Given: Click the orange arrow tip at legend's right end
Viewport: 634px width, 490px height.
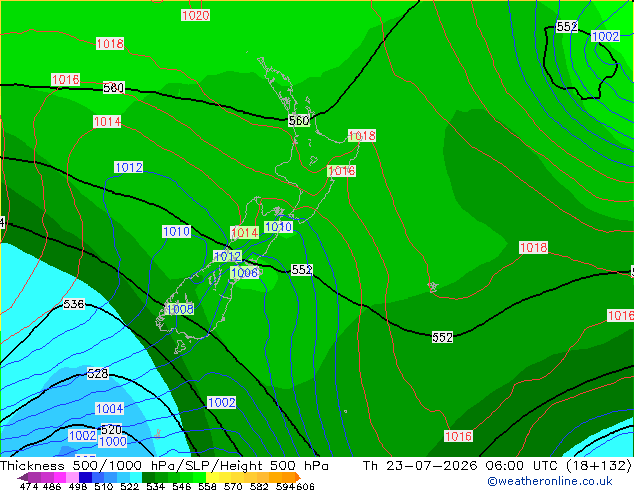Looking at the screenshot, I should coord(298,477).
